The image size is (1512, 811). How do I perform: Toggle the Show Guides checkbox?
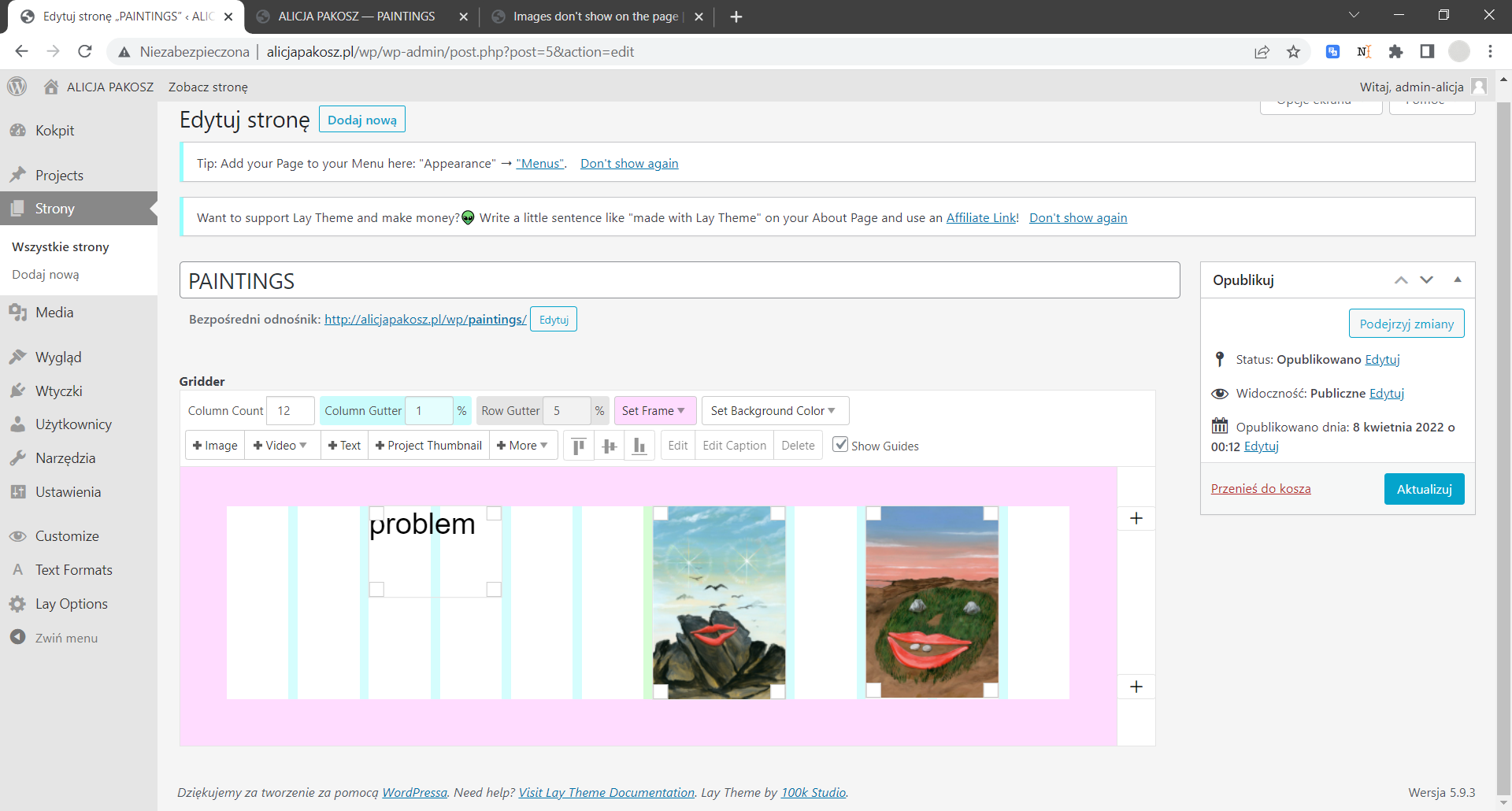pos(840,445)
